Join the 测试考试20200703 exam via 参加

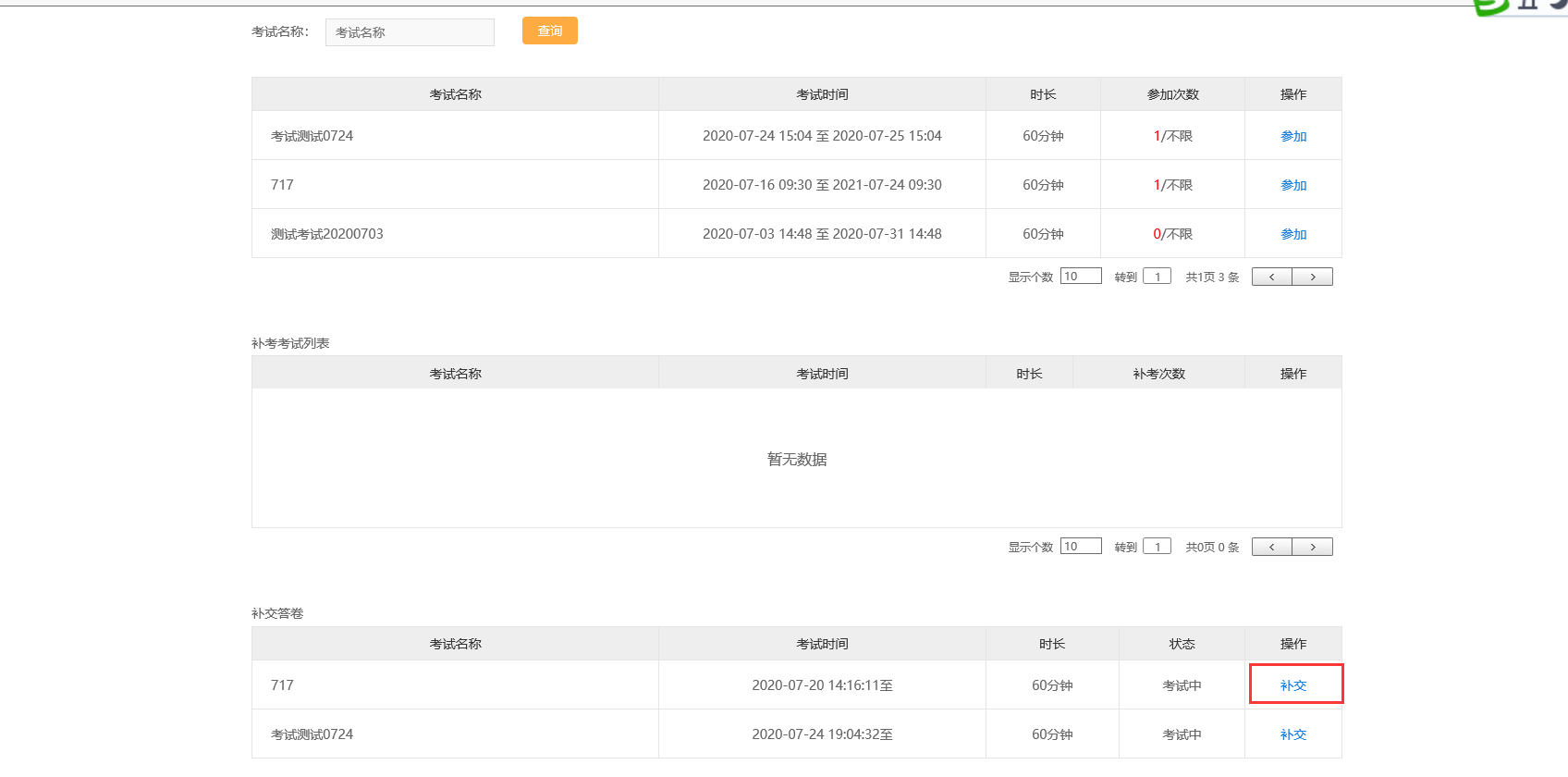(x=1292, y=234)
